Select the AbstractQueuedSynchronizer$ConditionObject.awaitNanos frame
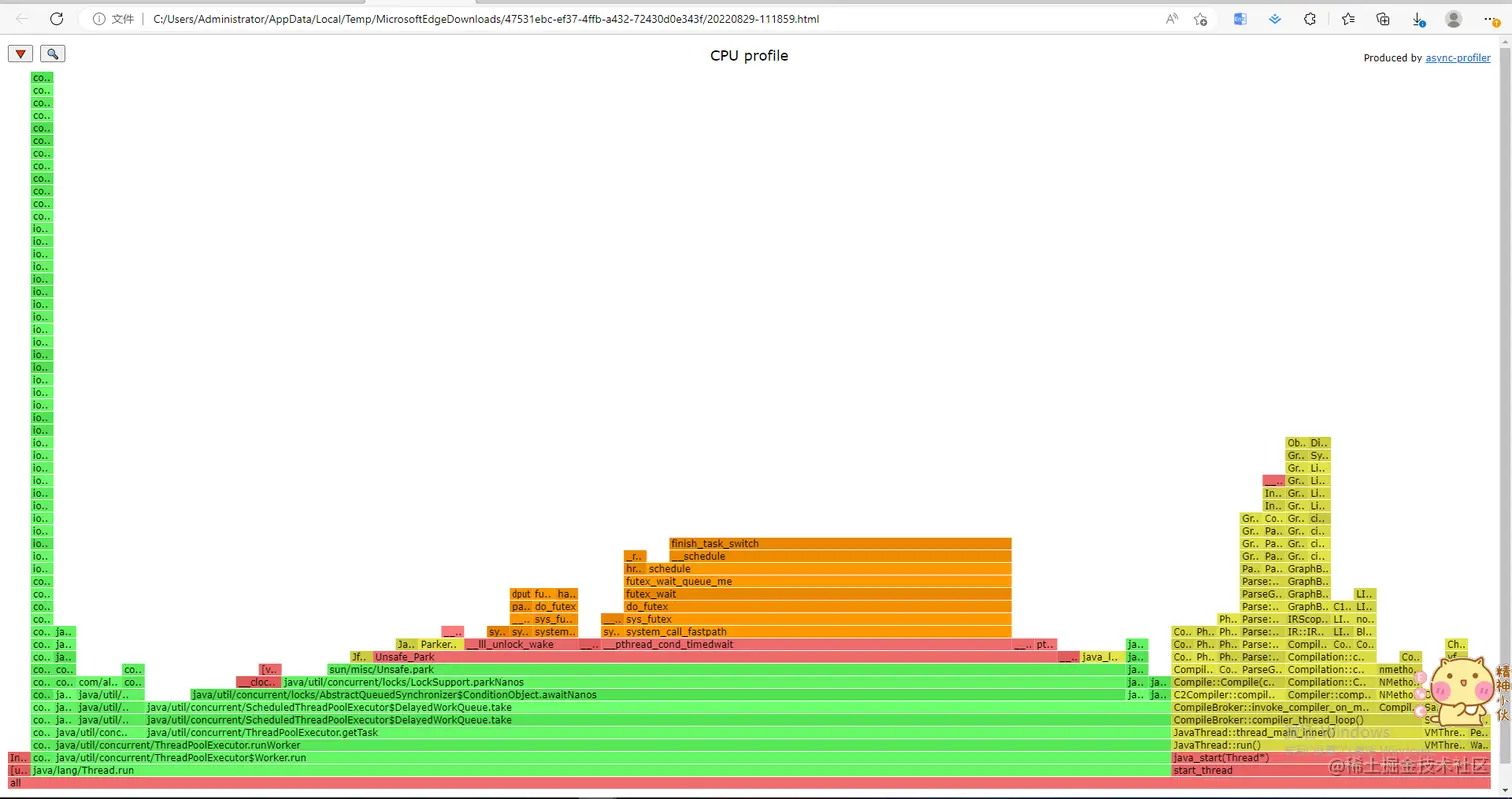The image size is (1512, 799). coord(658,695)
